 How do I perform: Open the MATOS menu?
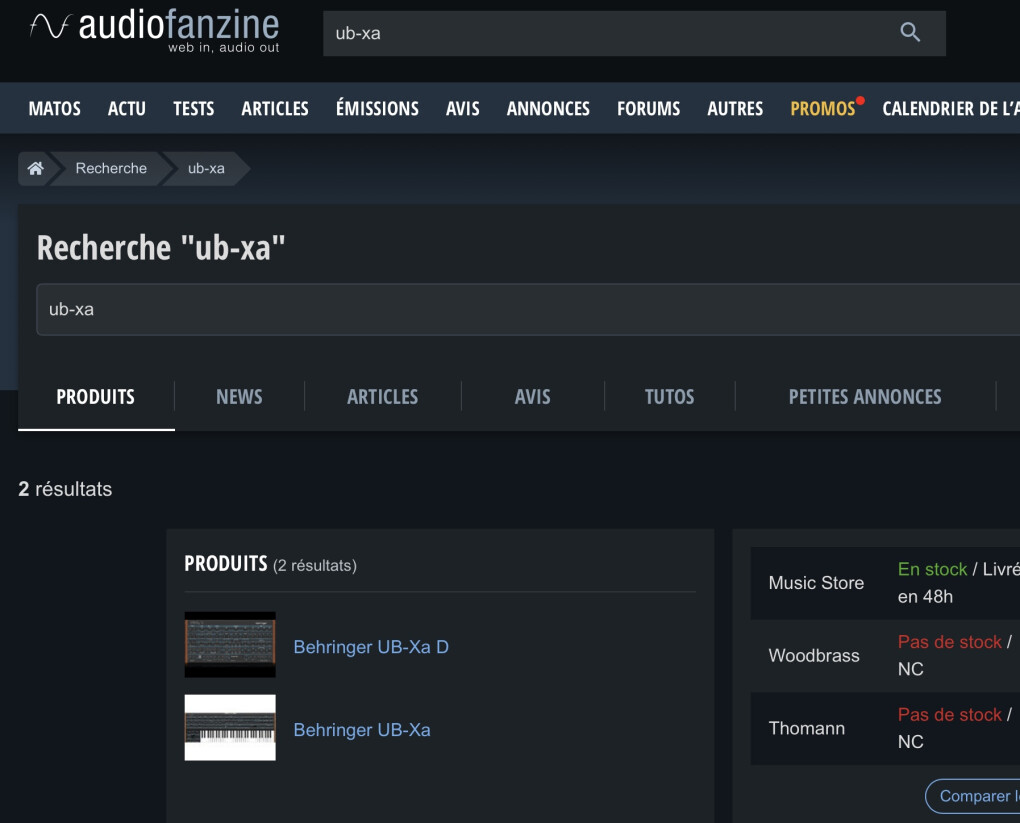click(55, 109)
